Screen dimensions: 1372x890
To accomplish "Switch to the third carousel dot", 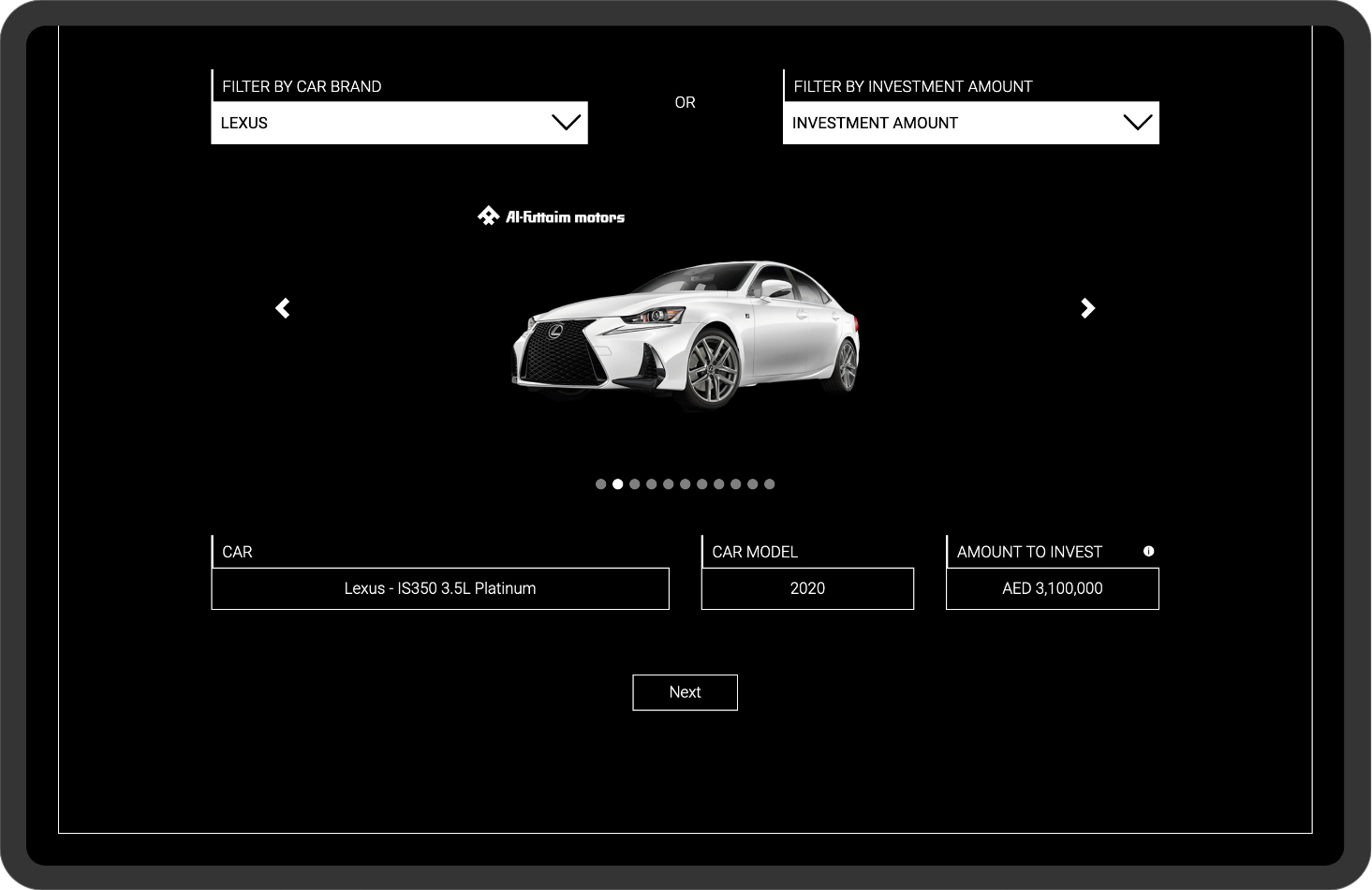I will (x=635, y=484).
